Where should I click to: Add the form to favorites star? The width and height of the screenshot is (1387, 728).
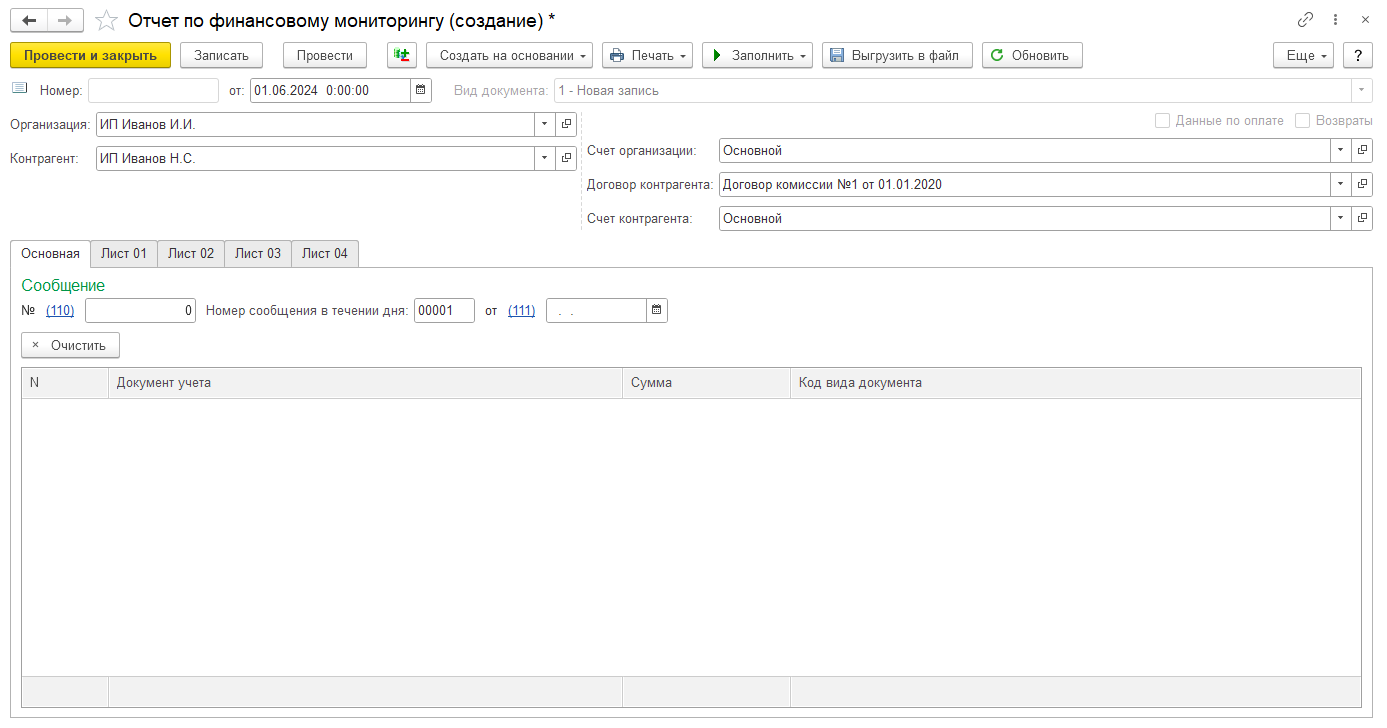tap(105, 20)
